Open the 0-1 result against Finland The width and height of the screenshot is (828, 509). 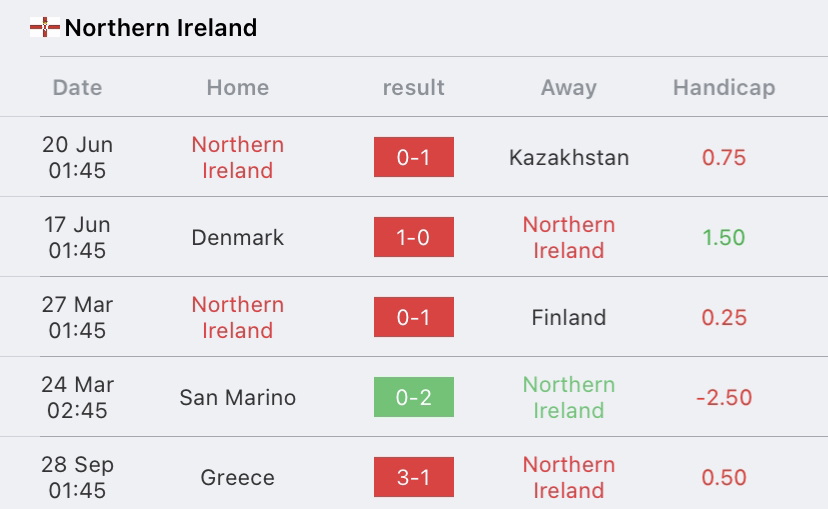[x=413, y=317]
